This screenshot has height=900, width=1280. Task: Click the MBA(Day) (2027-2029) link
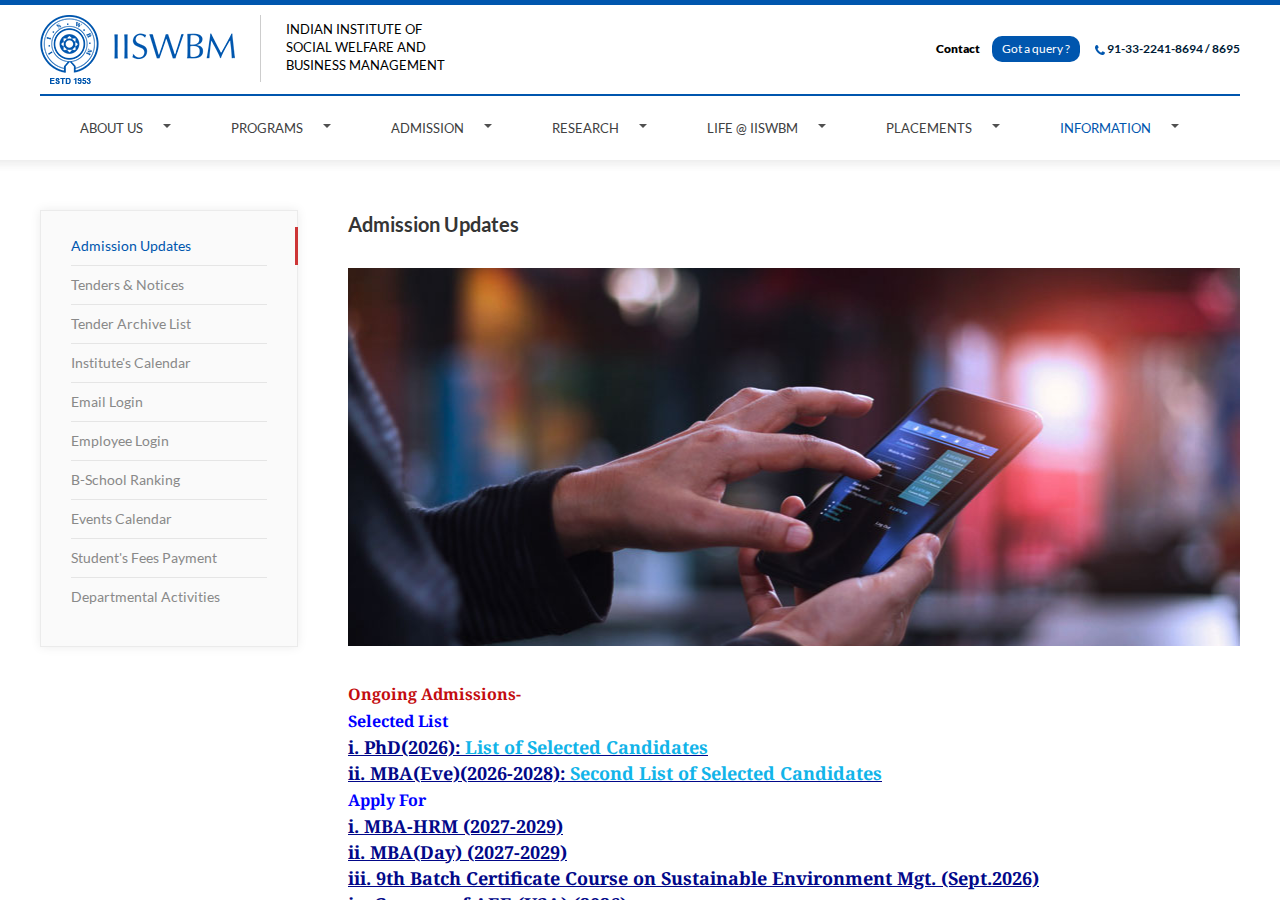coord(457,852)
